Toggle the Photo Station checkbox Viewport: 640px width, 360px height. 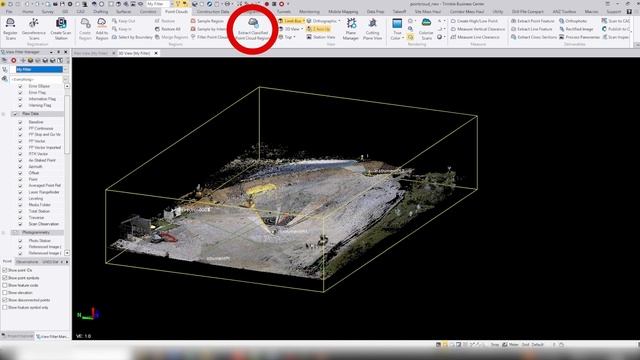[x=20, y=240]
